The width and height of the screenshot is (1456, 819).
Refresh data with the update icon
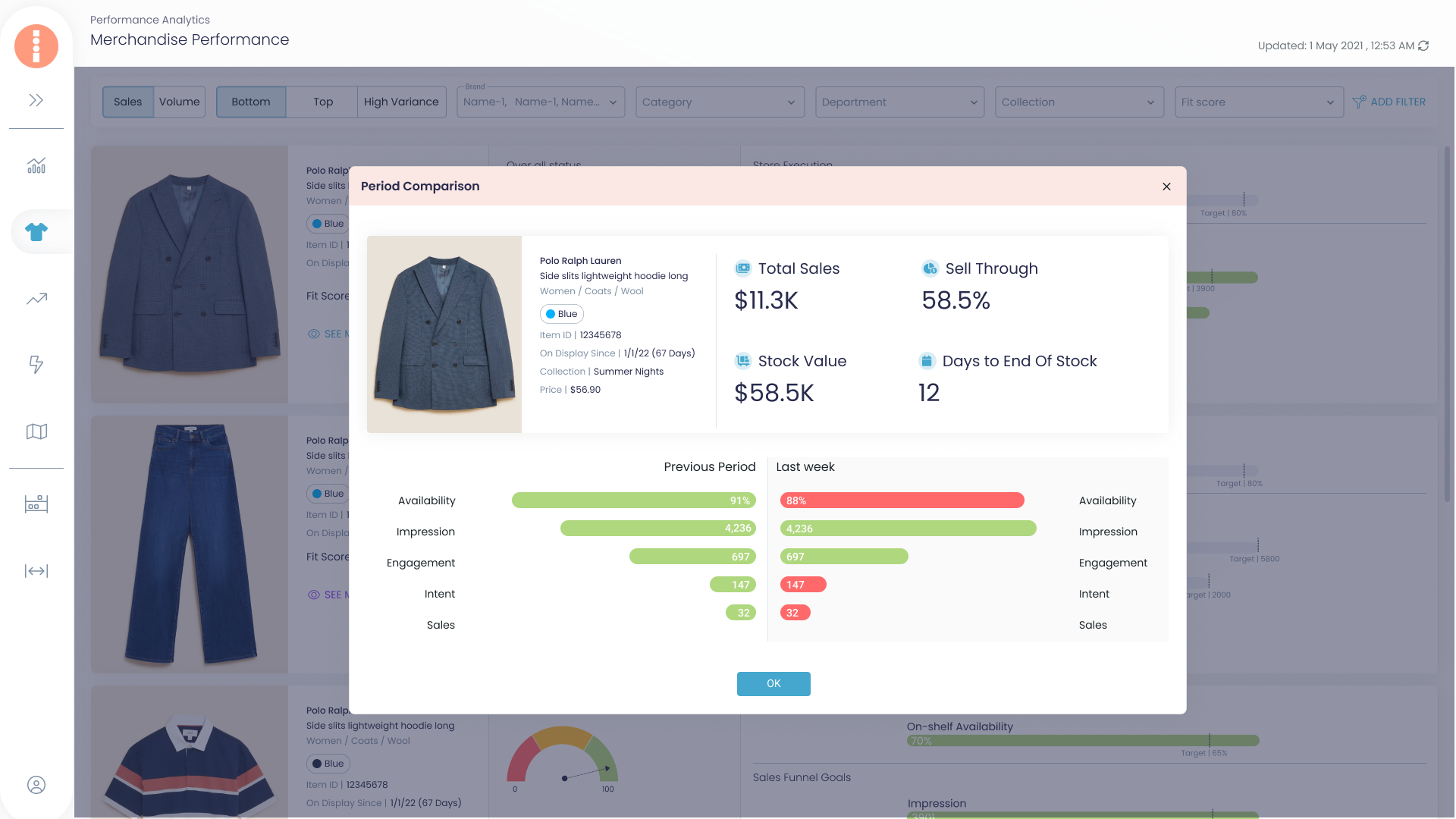pos(1423,45)
